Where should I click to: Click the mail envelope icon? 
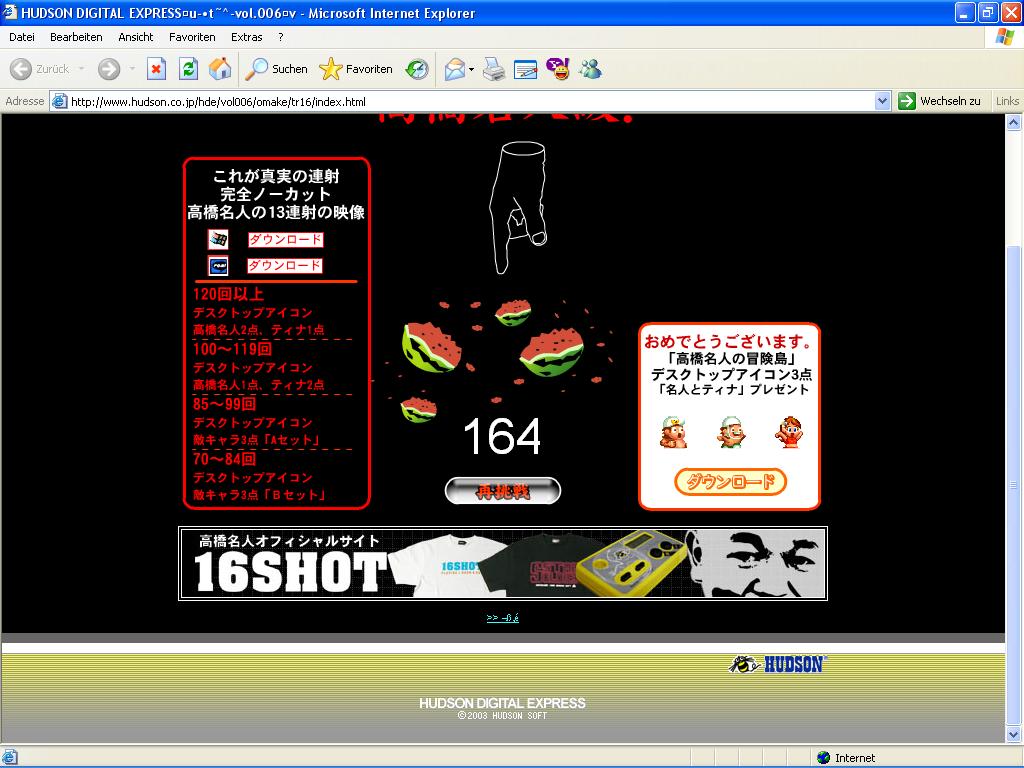point(455,69)
